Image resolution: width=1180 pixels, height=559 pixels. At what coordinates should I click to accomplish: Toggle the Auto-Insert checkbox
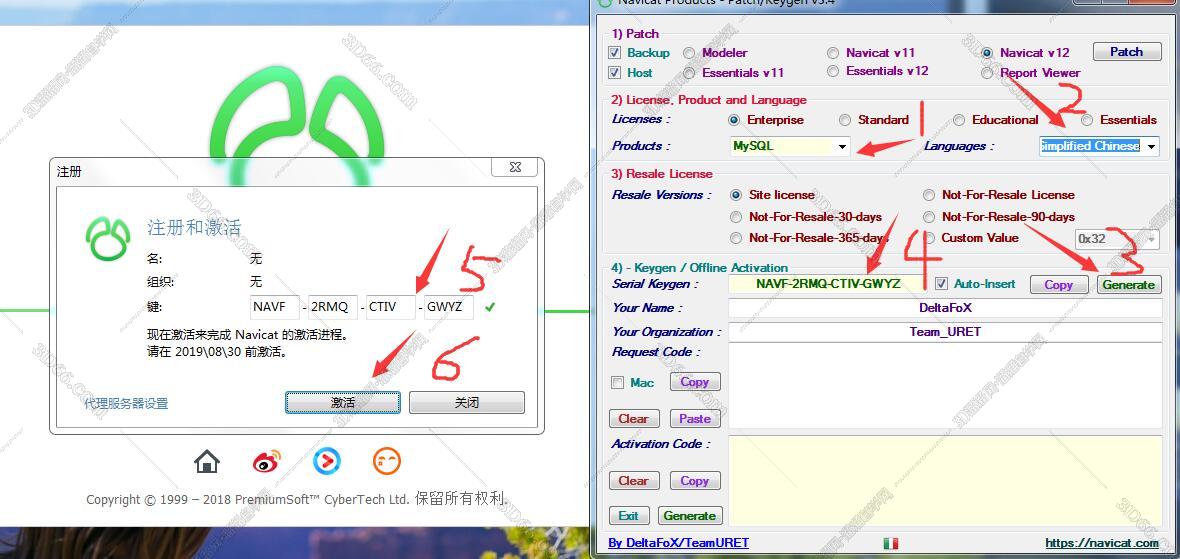pos(941,284)
